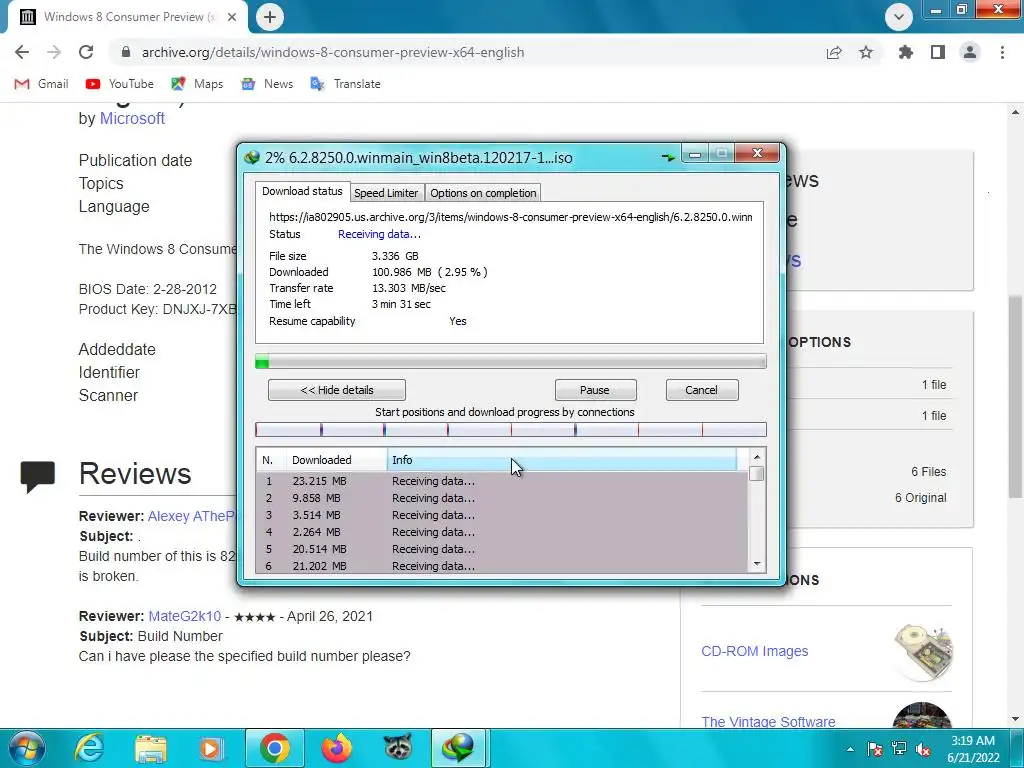Click the CD-ROM Images thumbnail
This screenshot has width=1024, height=768.
[923, 652]
